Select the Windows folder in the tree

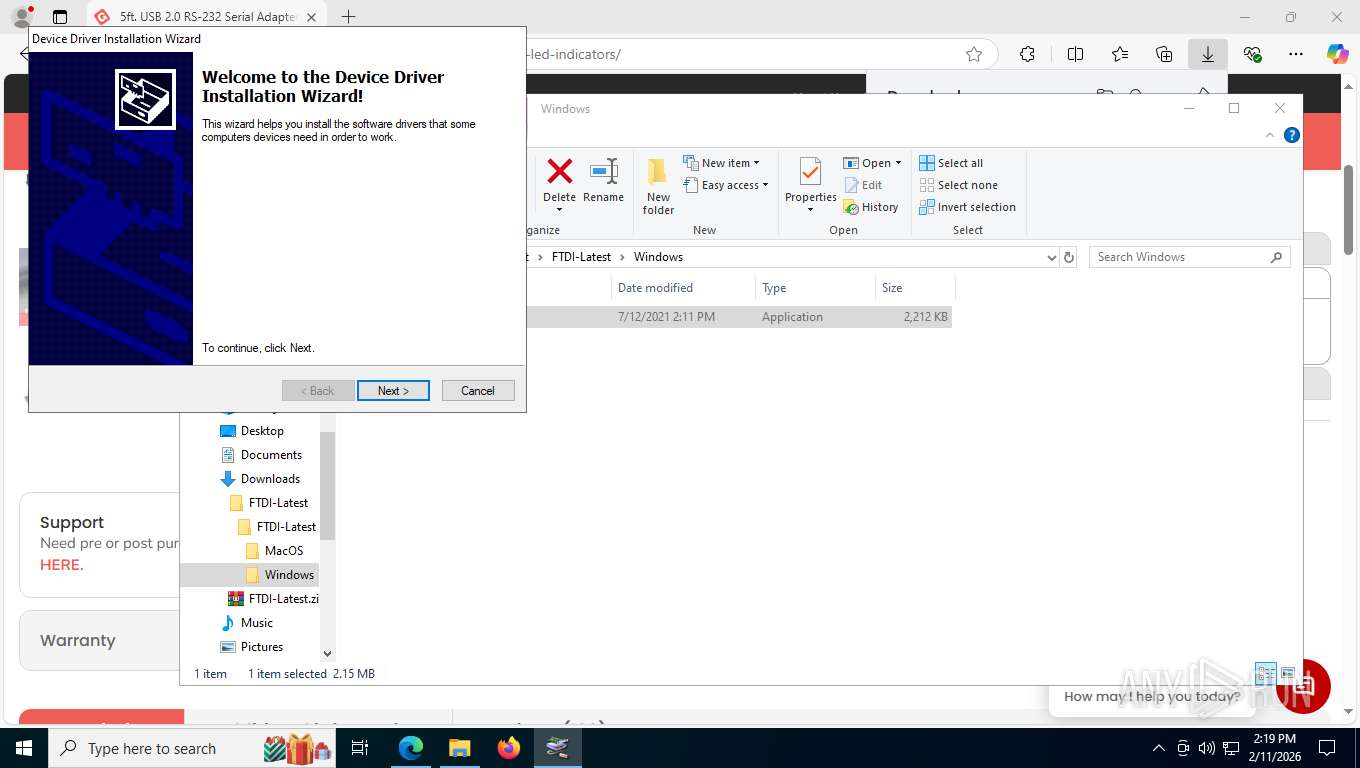click(x=279, y=575)
